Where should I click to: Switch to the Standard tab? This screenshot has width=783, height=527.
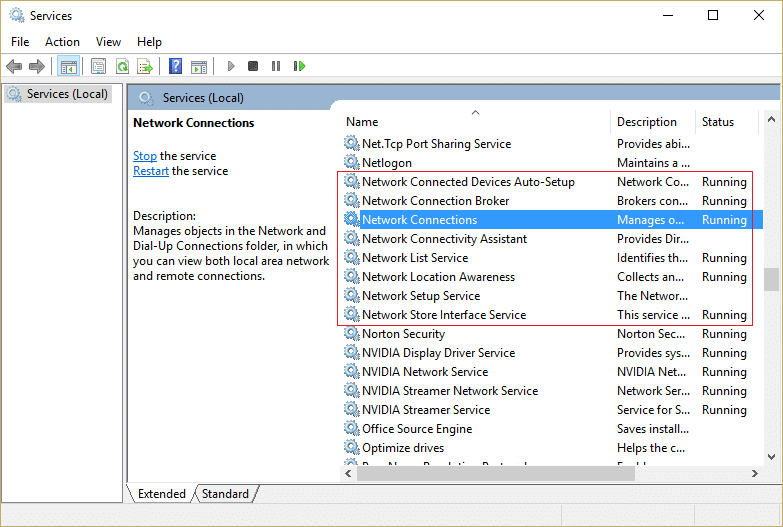click(225, 494)
